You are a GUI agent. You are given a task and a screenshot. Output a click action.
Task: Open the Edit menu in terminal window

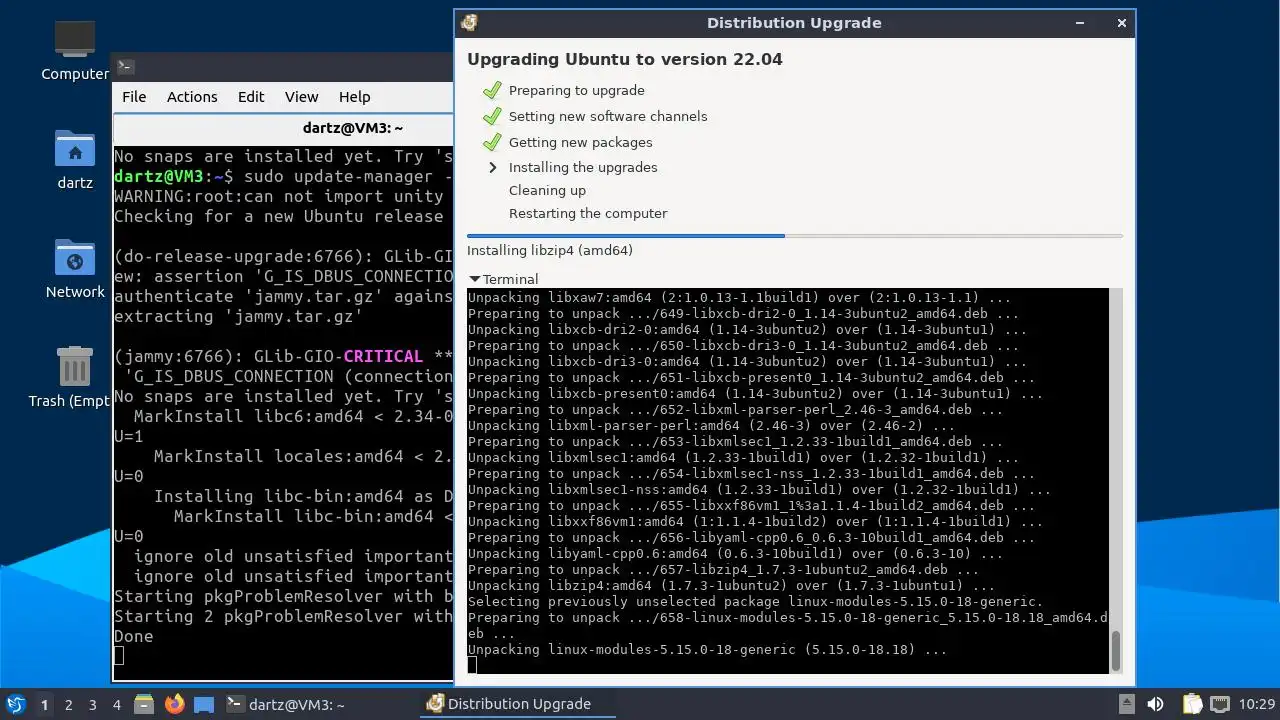251,97
